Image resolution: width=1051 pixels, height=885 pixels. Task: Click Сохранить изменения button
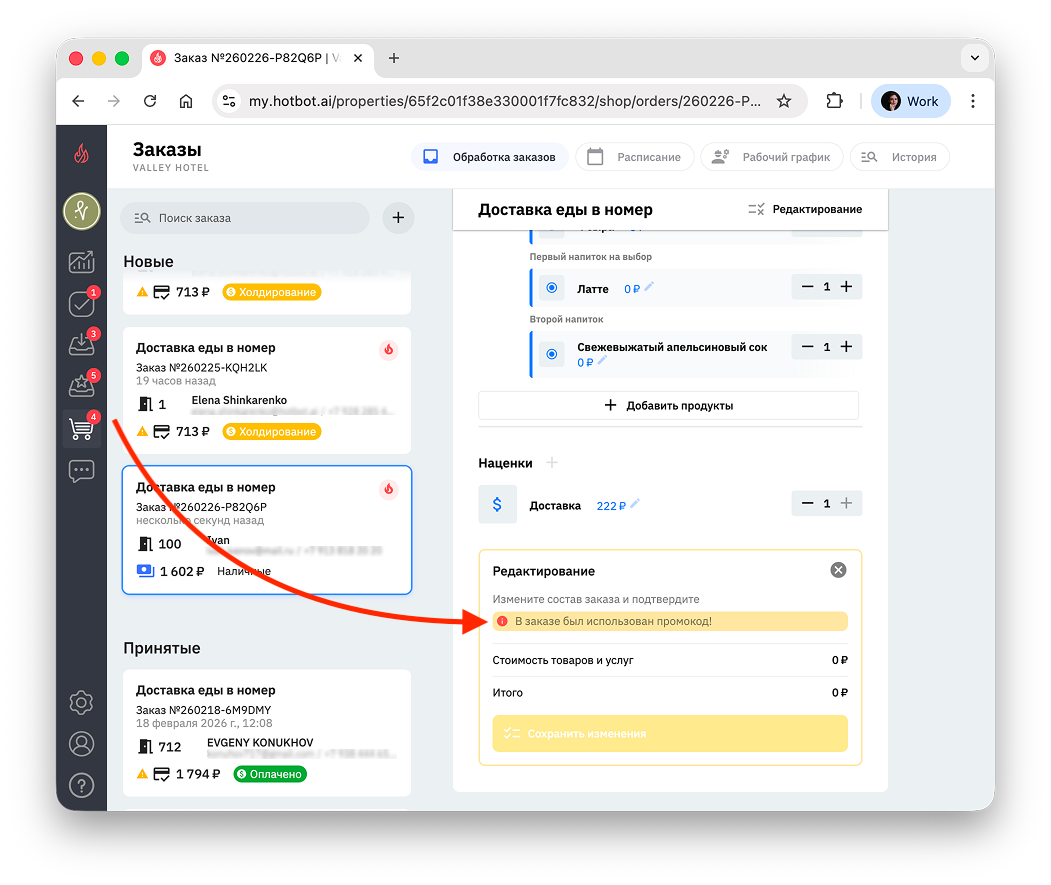(670, 733)
